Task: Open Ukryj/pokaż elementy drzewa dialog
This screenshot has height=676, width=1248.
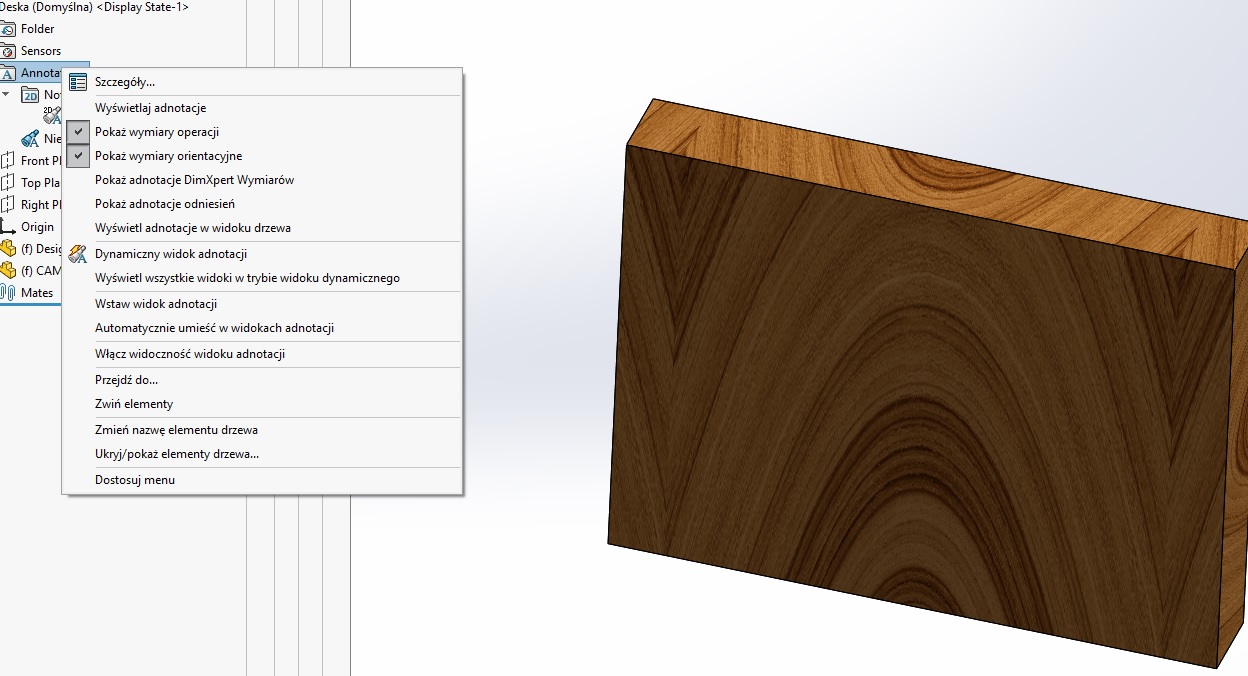Action: [x=177, y=454]
